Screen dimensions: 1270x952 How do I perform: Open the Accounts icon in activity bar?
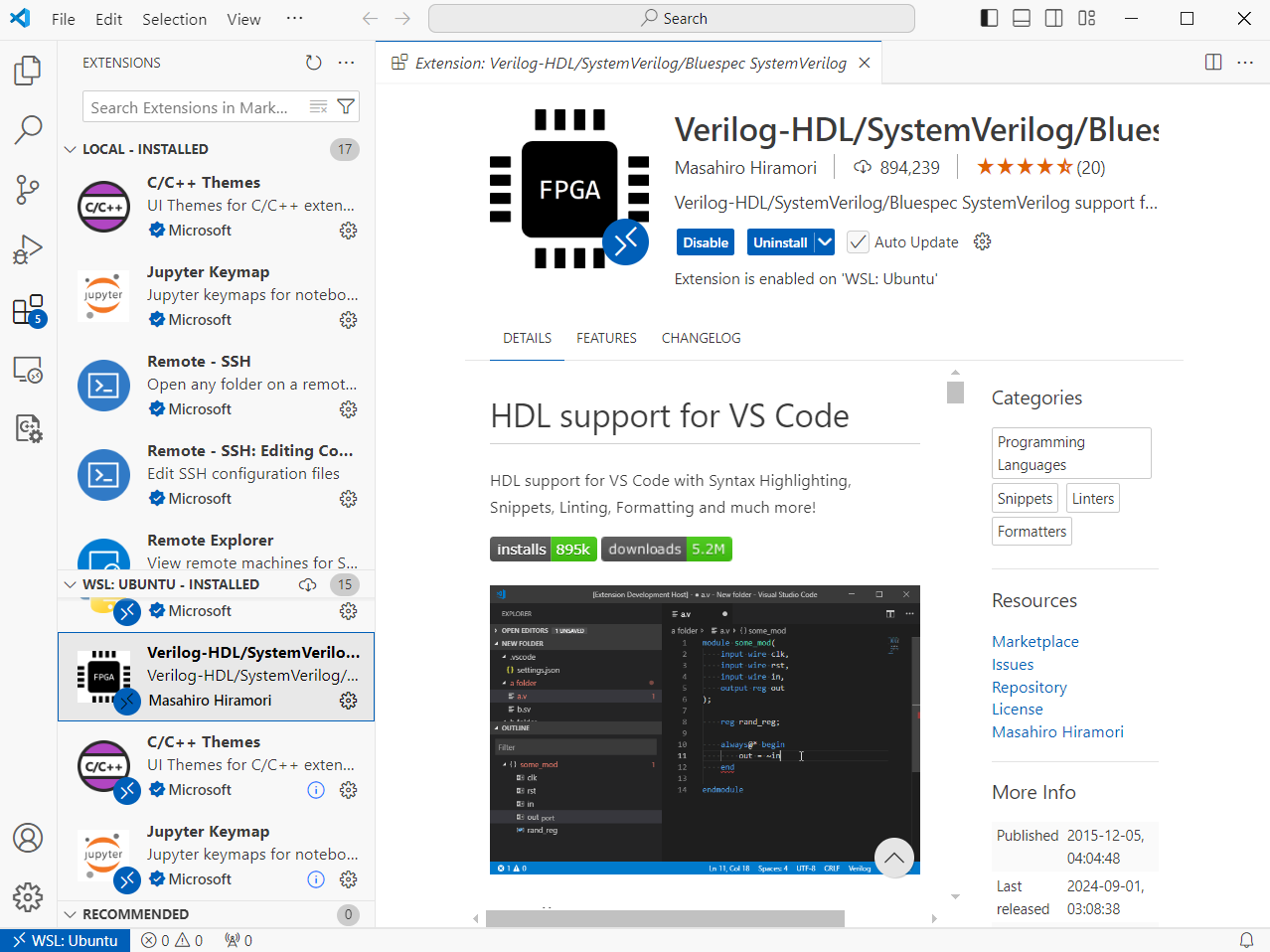[x=28, y=838]
